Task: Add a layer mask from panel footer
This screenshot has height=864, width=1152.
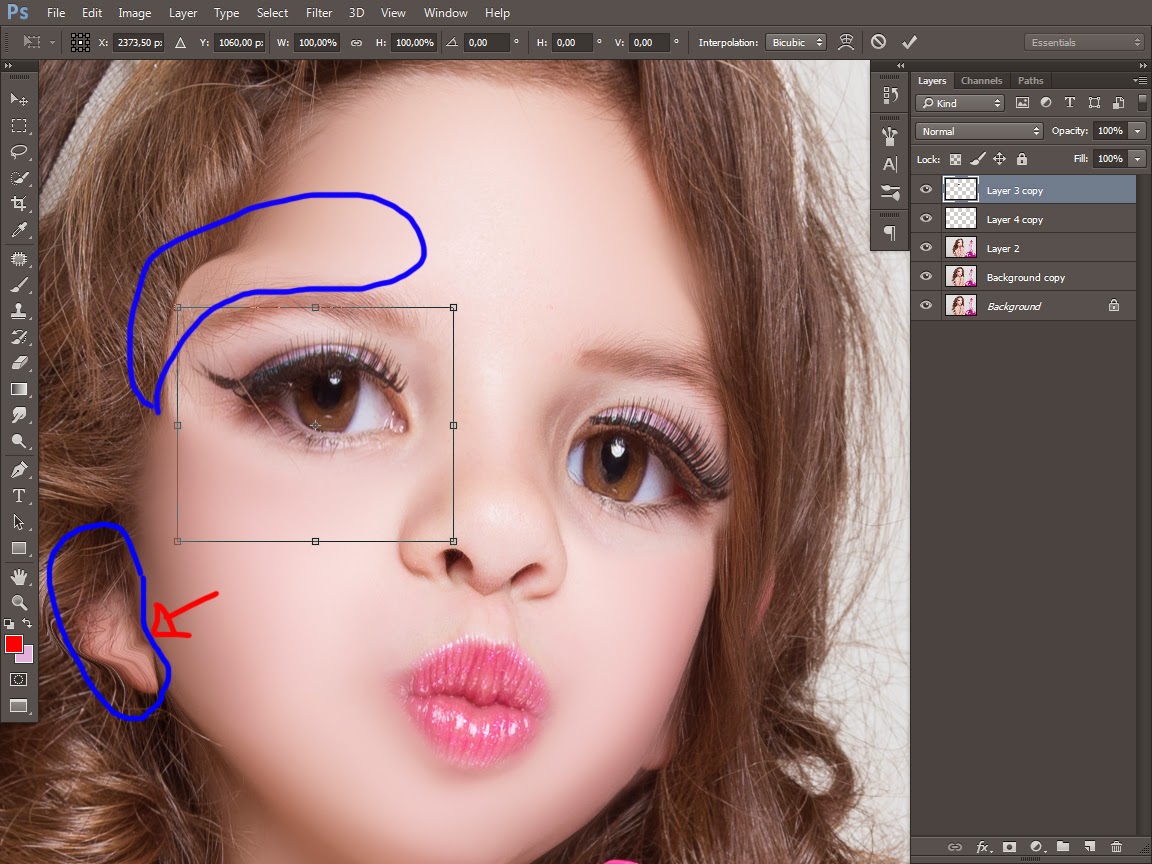Action: (1009, 847)
